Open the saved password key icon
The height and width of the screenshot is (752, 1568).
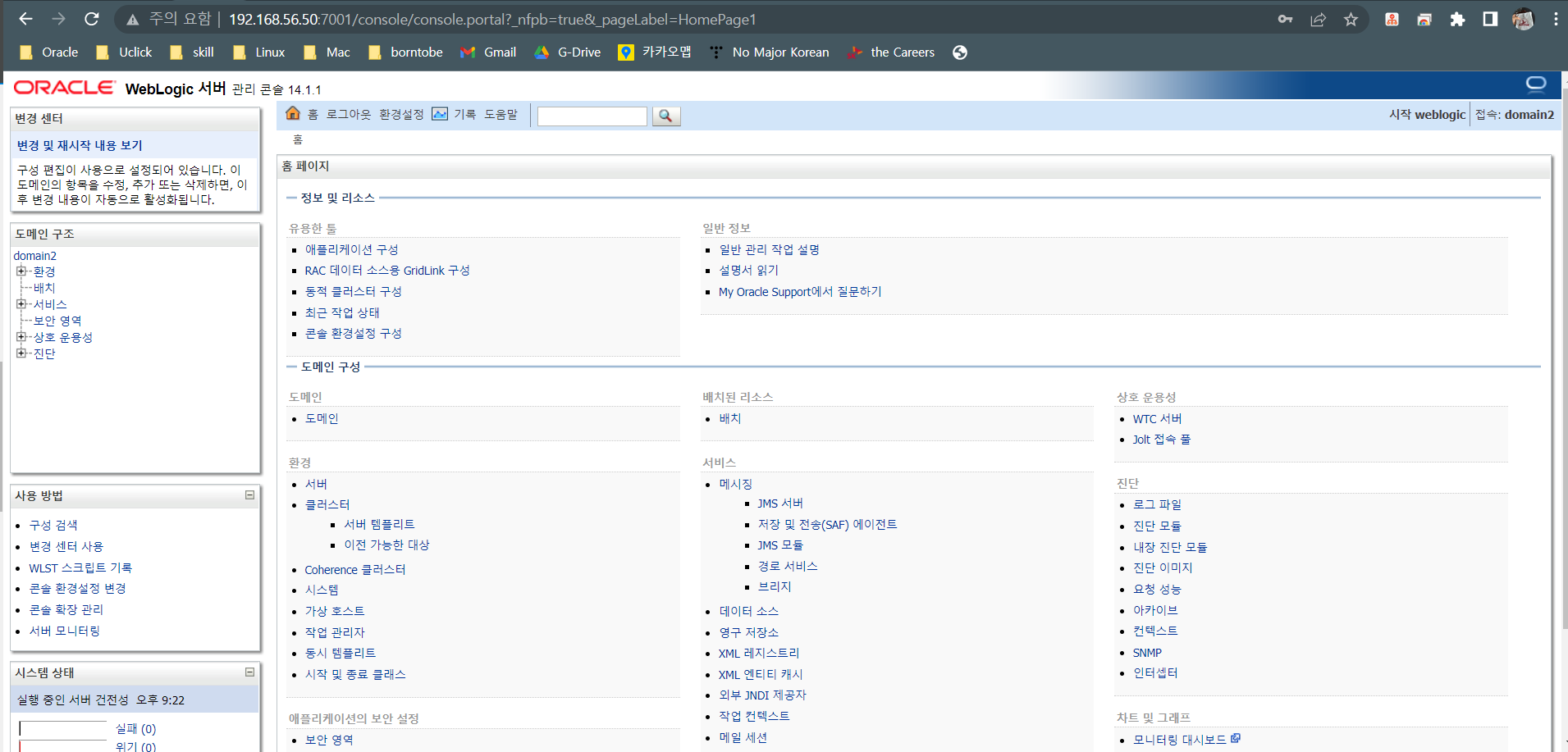click(x=1285, y=20)
